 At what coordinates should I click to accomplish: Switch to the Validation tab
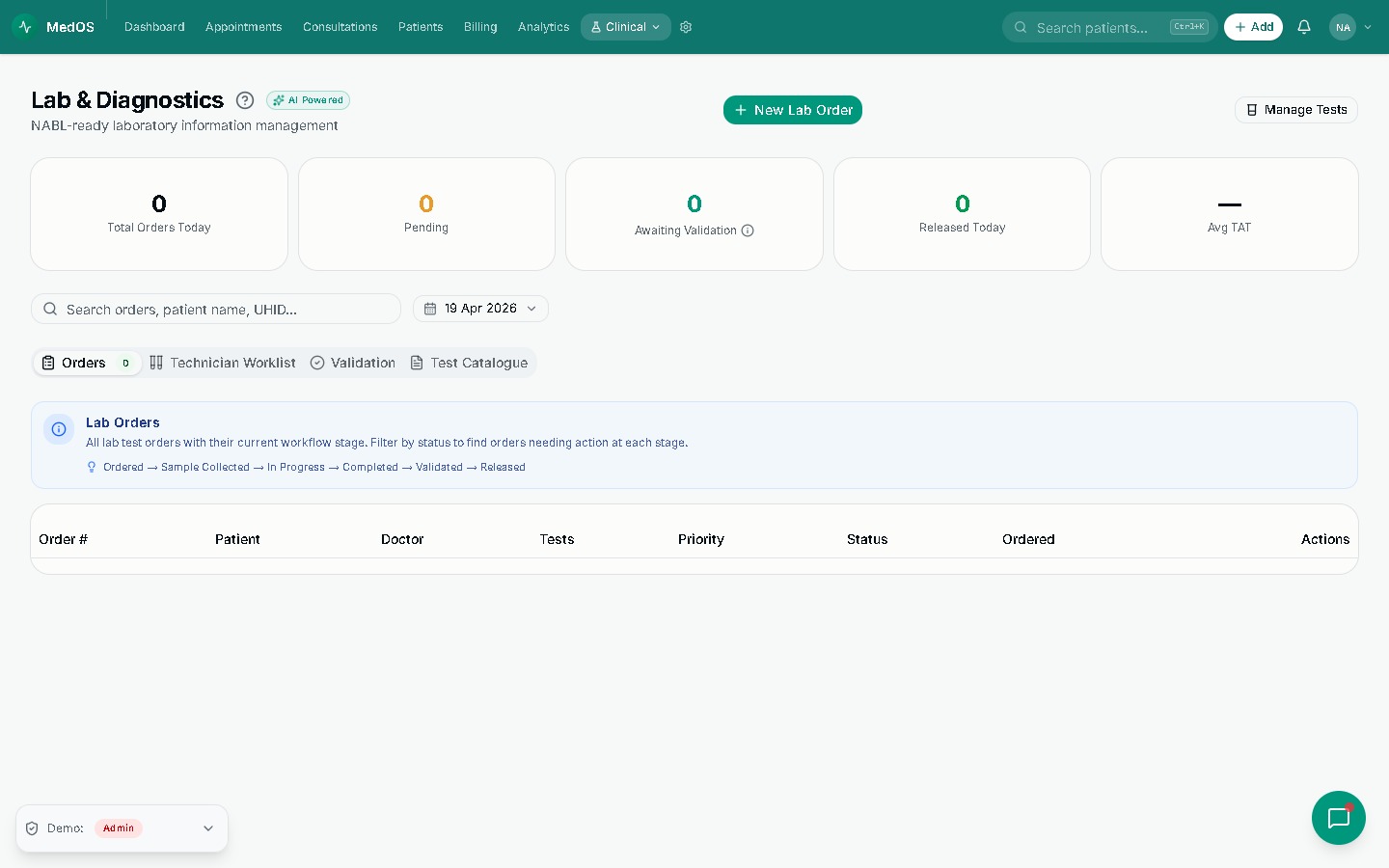click(353, 363)
